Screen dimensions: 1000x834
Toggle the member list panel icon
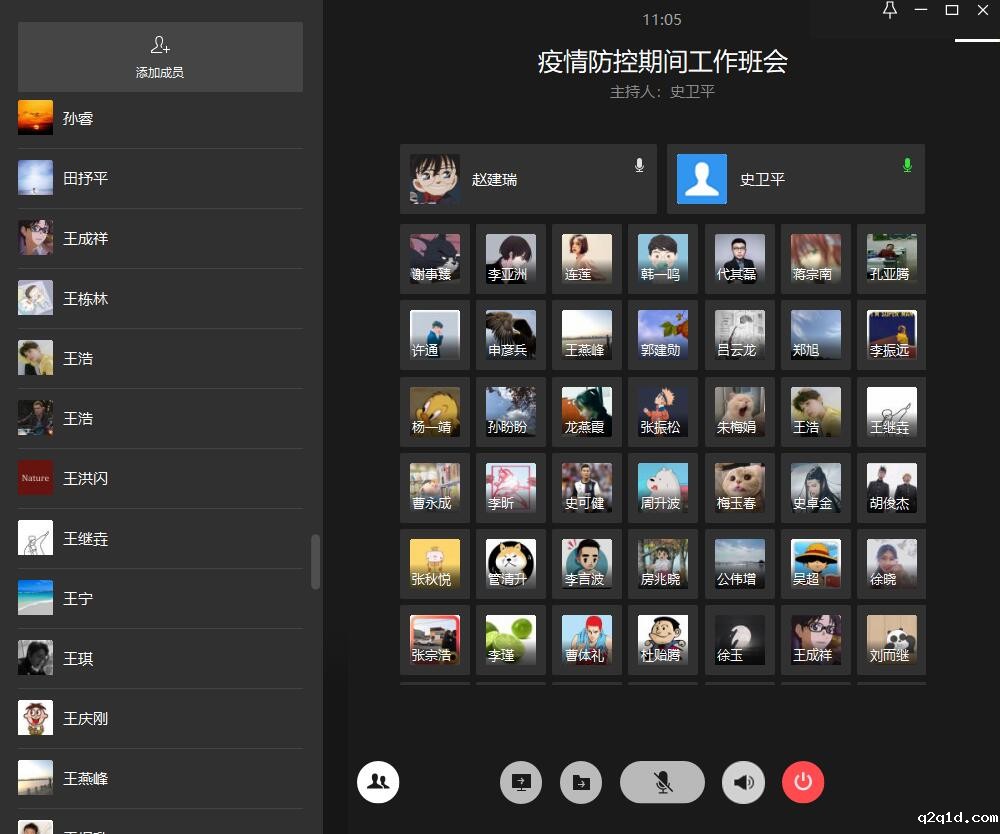point(378,782)
